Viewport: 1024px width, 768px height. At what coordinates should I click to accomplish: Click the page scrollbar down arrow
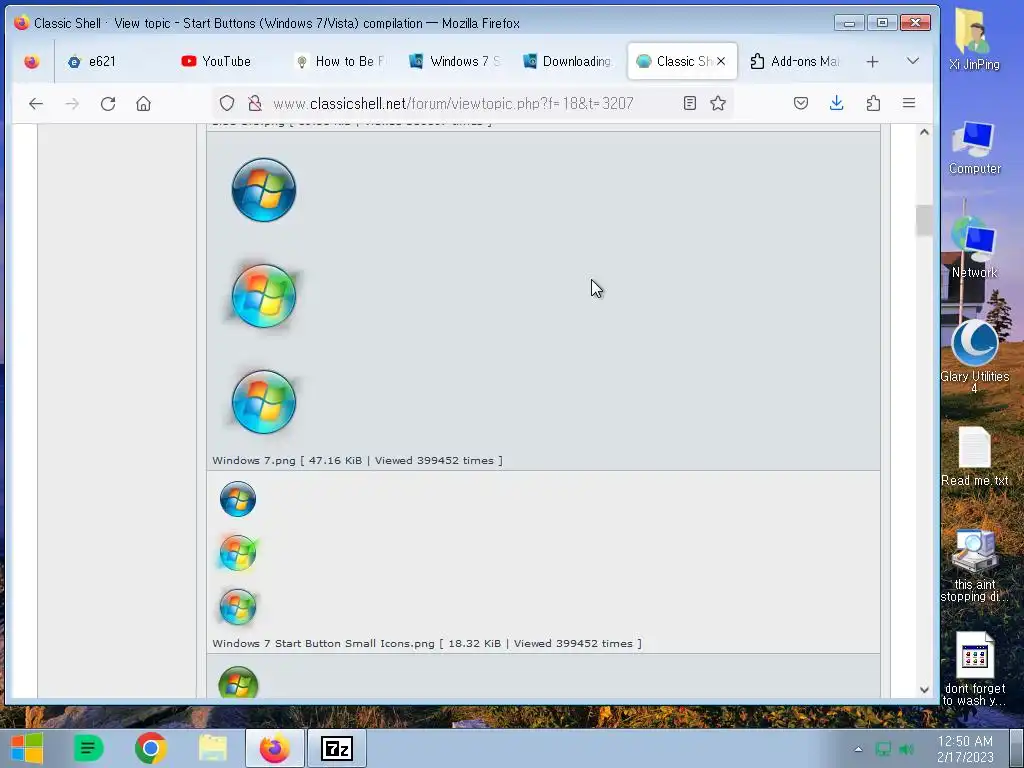click(x=924, y=690)
